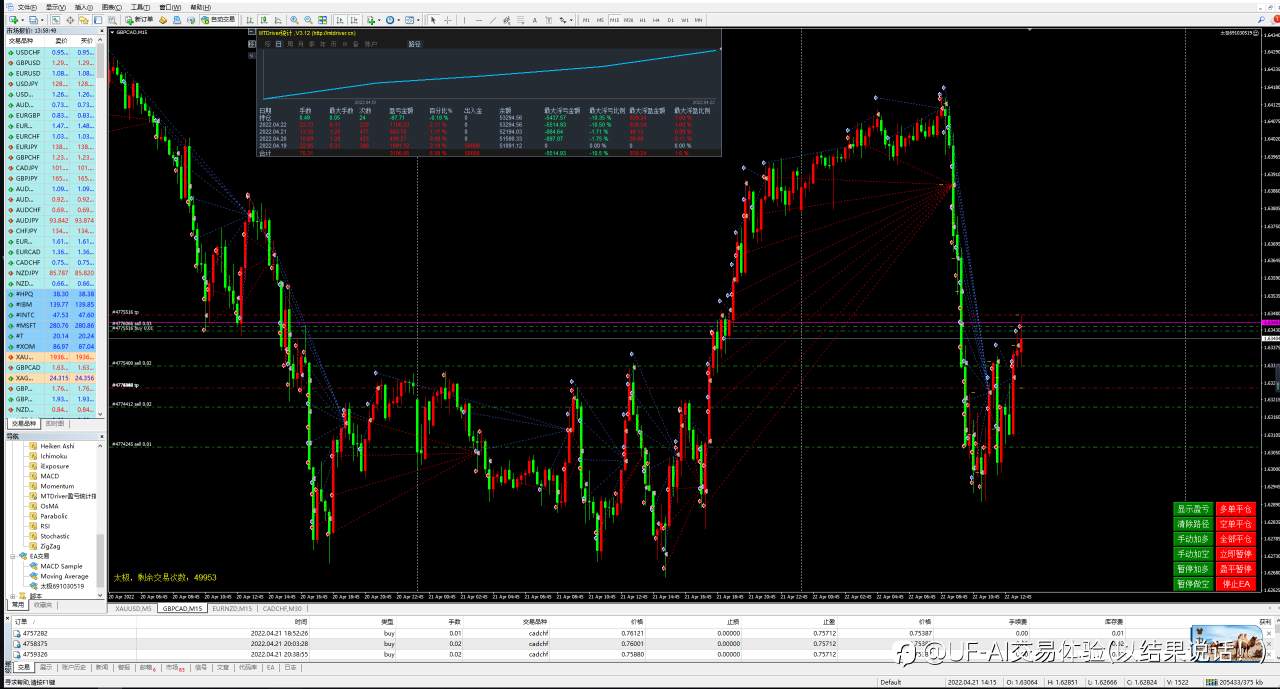Switch to 收藏夹 favorites tab in navigator
1280x689 pixels.
click(x=42, y=605)
